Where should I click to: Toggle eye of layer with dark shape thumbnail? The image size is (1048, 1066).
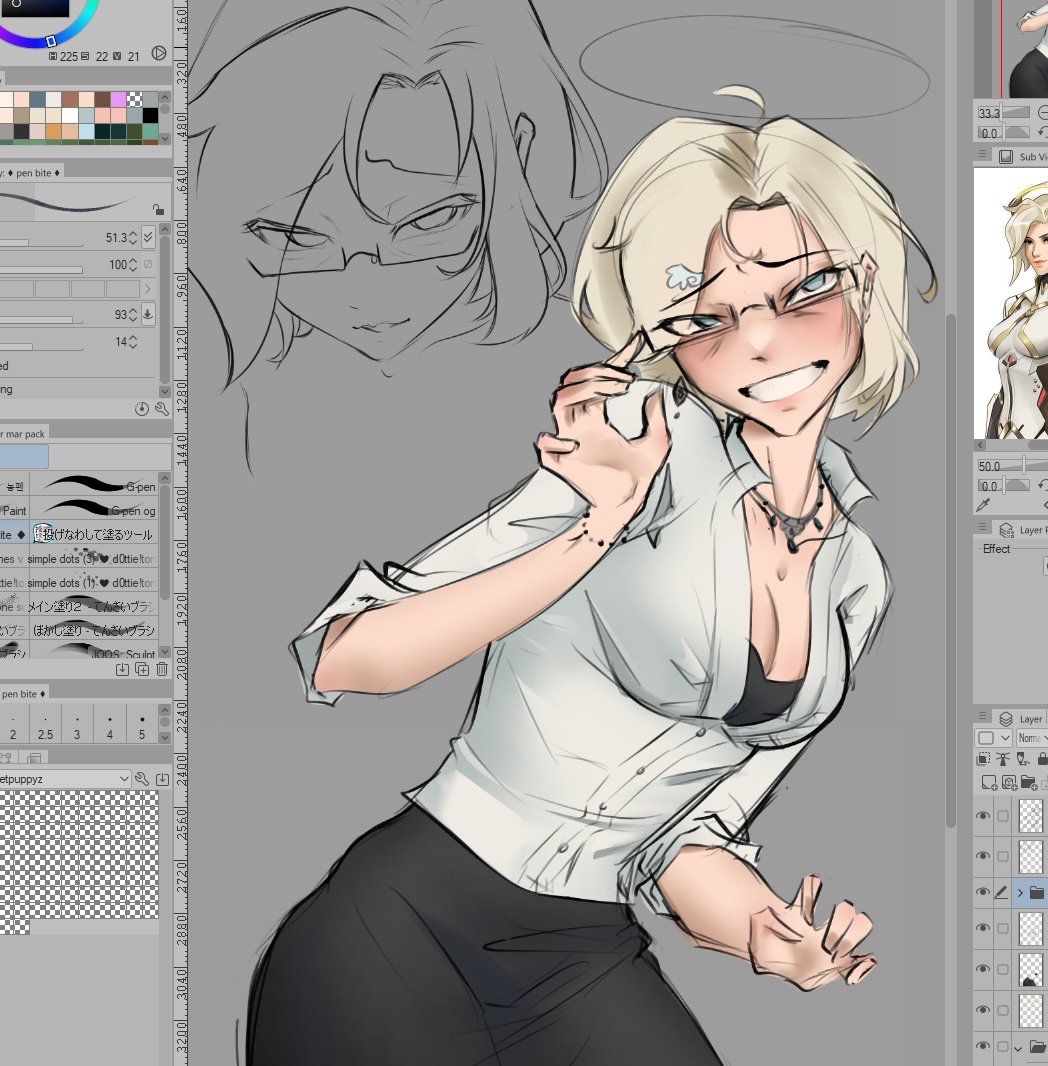point(983,969)
